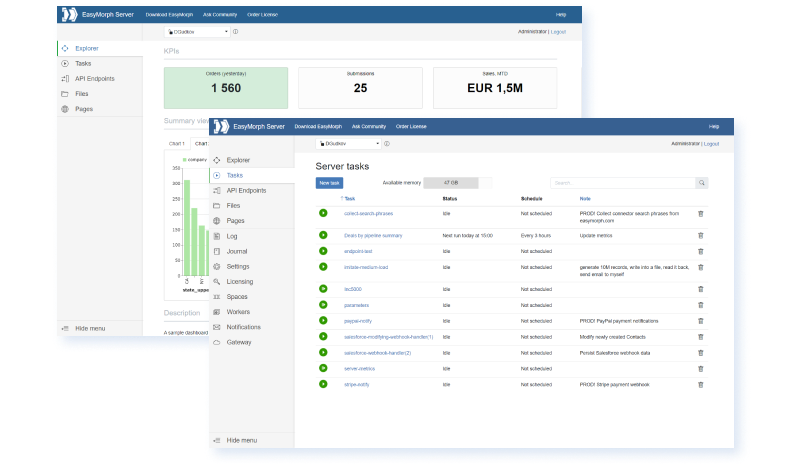The image size is (792, 466).
Task: Open the Deals by pipeline summary task link
Action: coord(373,236)
